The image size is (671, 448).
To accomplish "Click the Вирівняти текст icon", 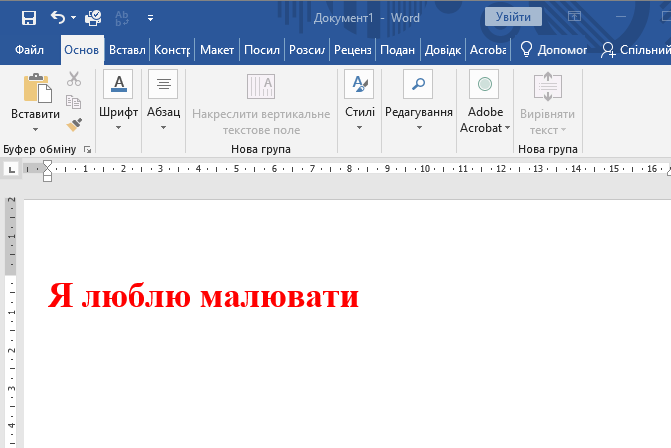I will (x=548, y=86).
